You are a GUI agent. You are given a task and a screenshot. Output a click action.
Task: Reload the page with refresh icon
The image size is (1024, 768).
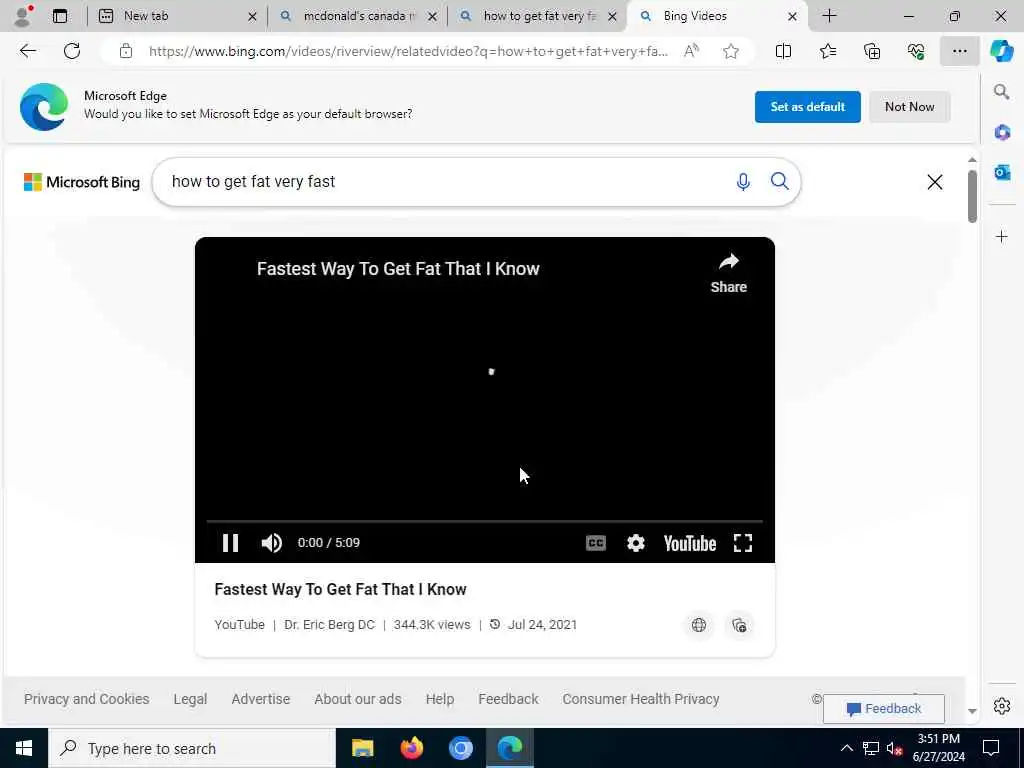(x=72, y=51)
